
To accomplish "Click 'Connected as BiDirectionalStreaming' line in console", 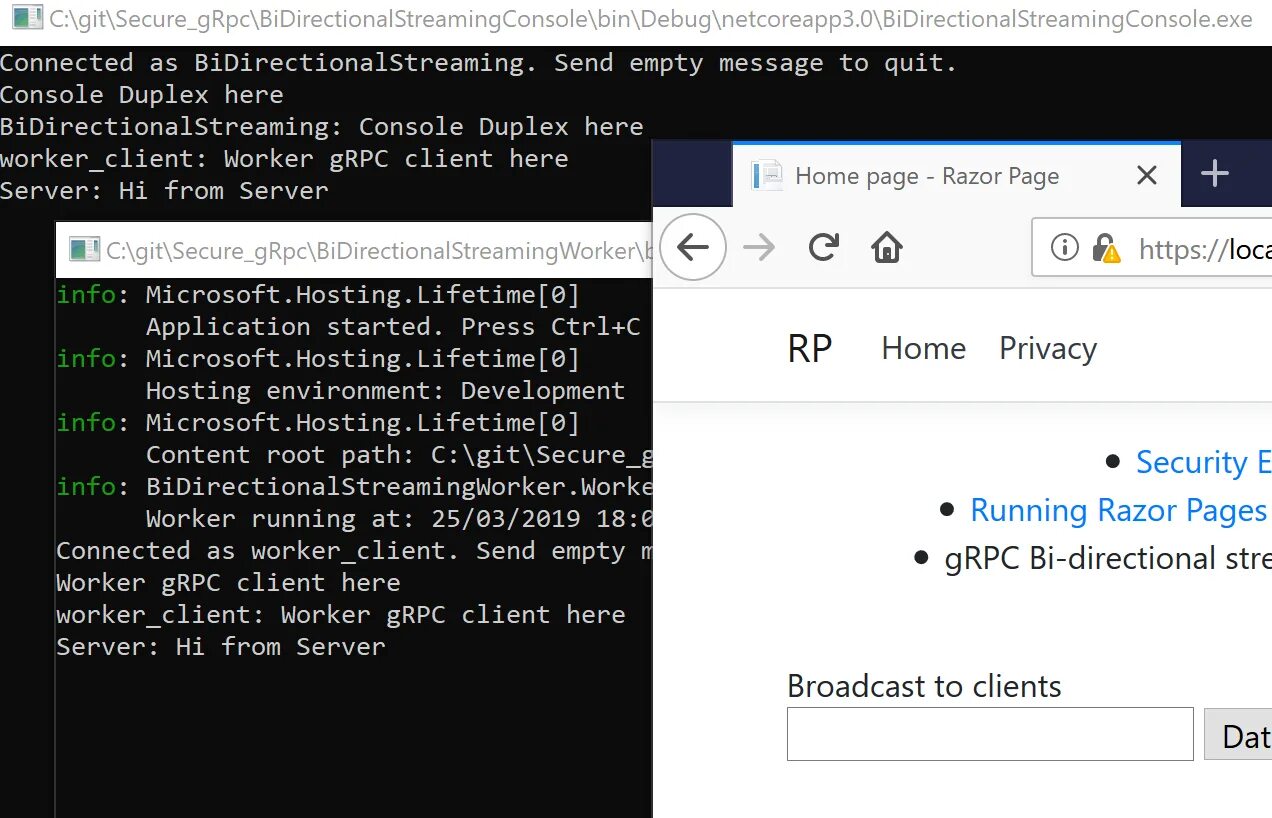I will pos(479,63).
